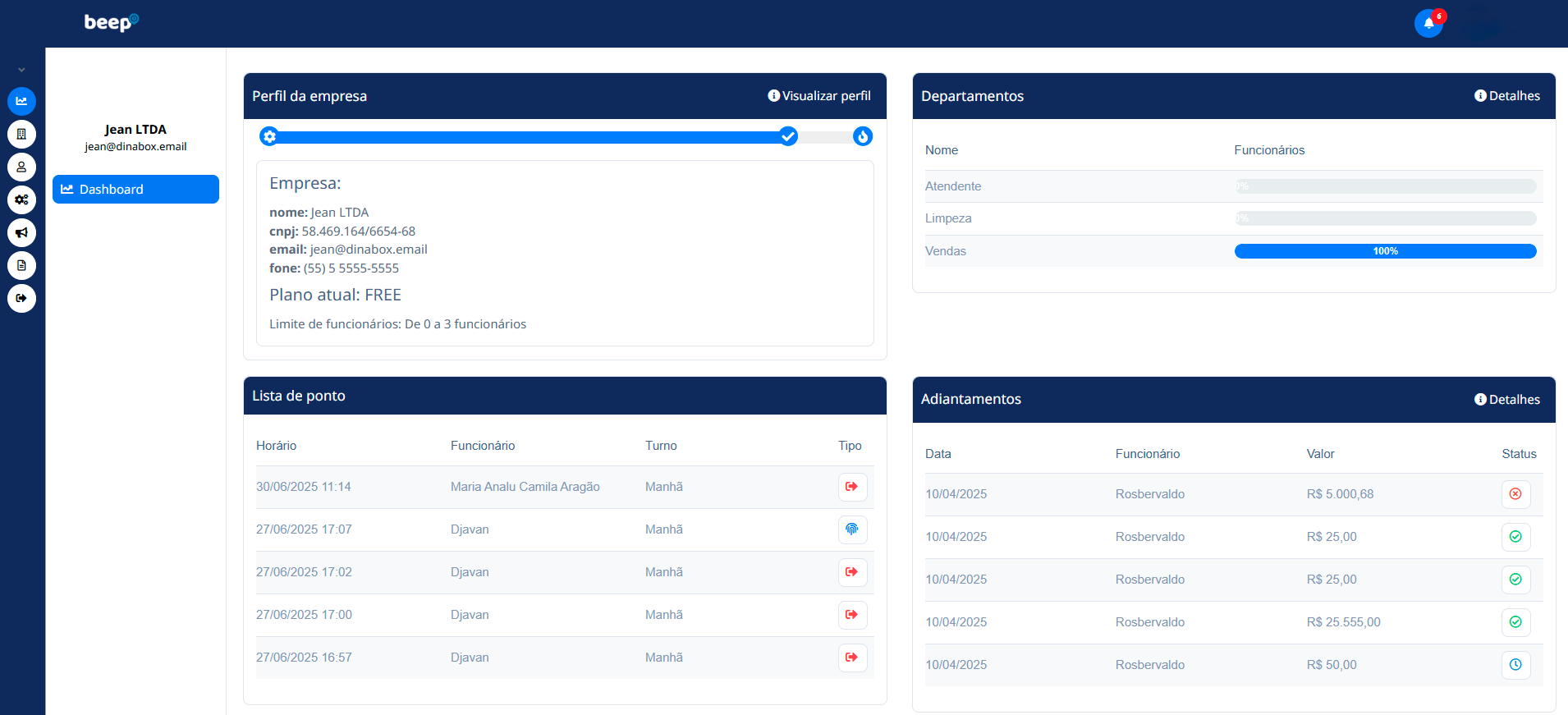
Task: Click exit type icon for Maria Analu entry
Action: (x=852, y=487)
